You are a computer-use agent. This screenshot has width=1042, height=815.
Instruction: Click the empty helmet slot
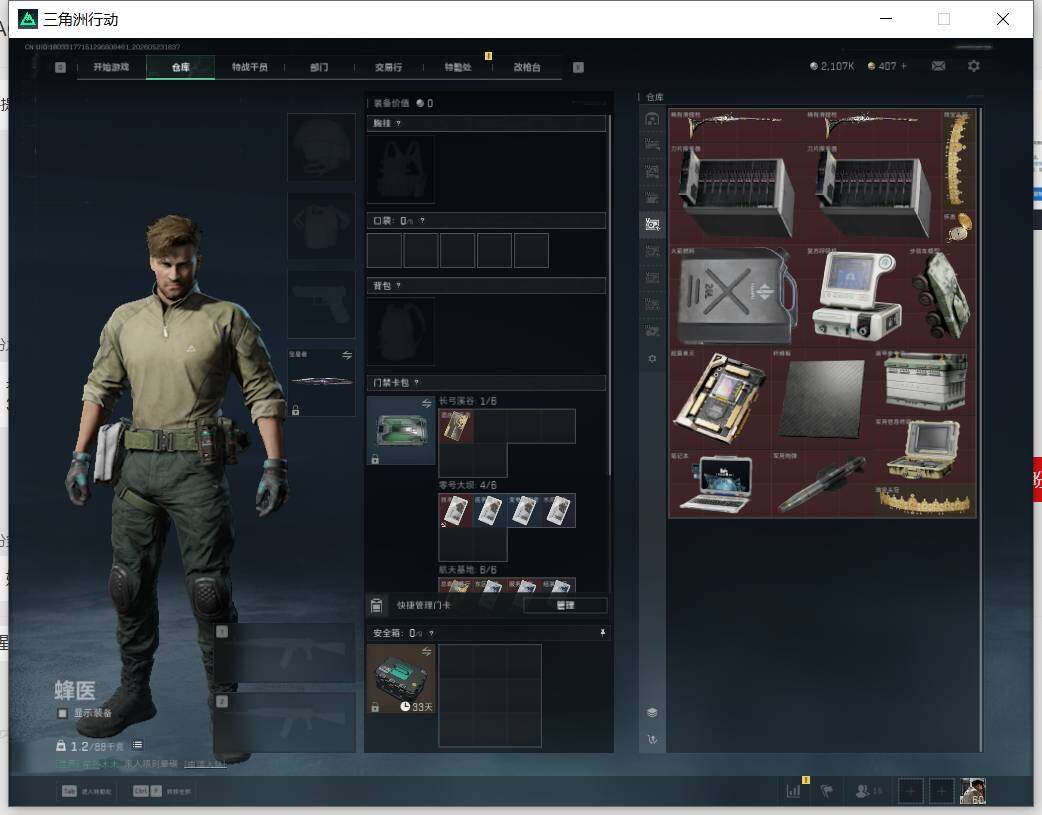coord(321,147)
